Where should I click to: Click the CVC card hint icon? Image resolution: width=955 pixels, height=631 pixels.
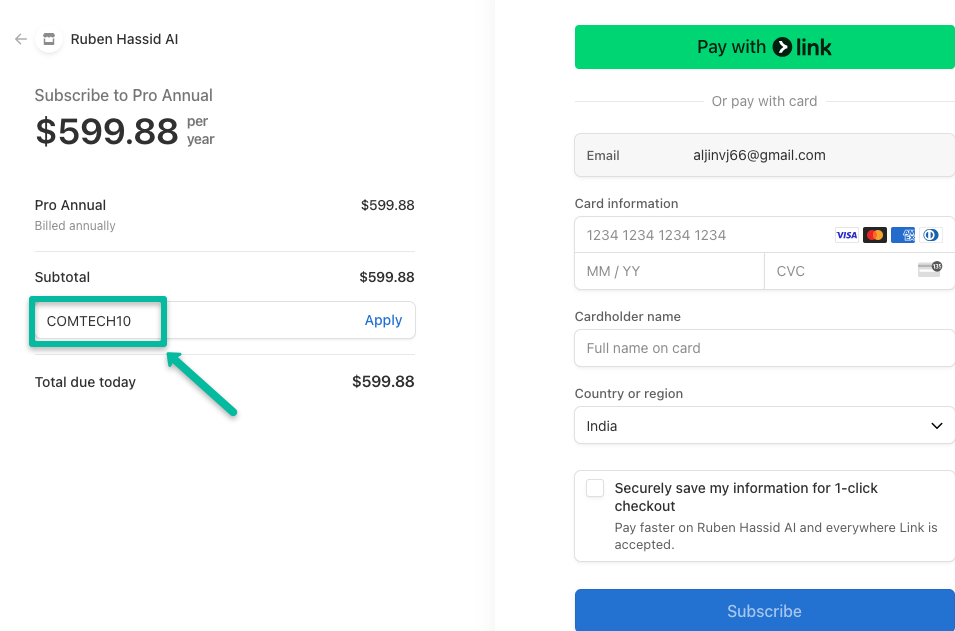click(929, 269)
